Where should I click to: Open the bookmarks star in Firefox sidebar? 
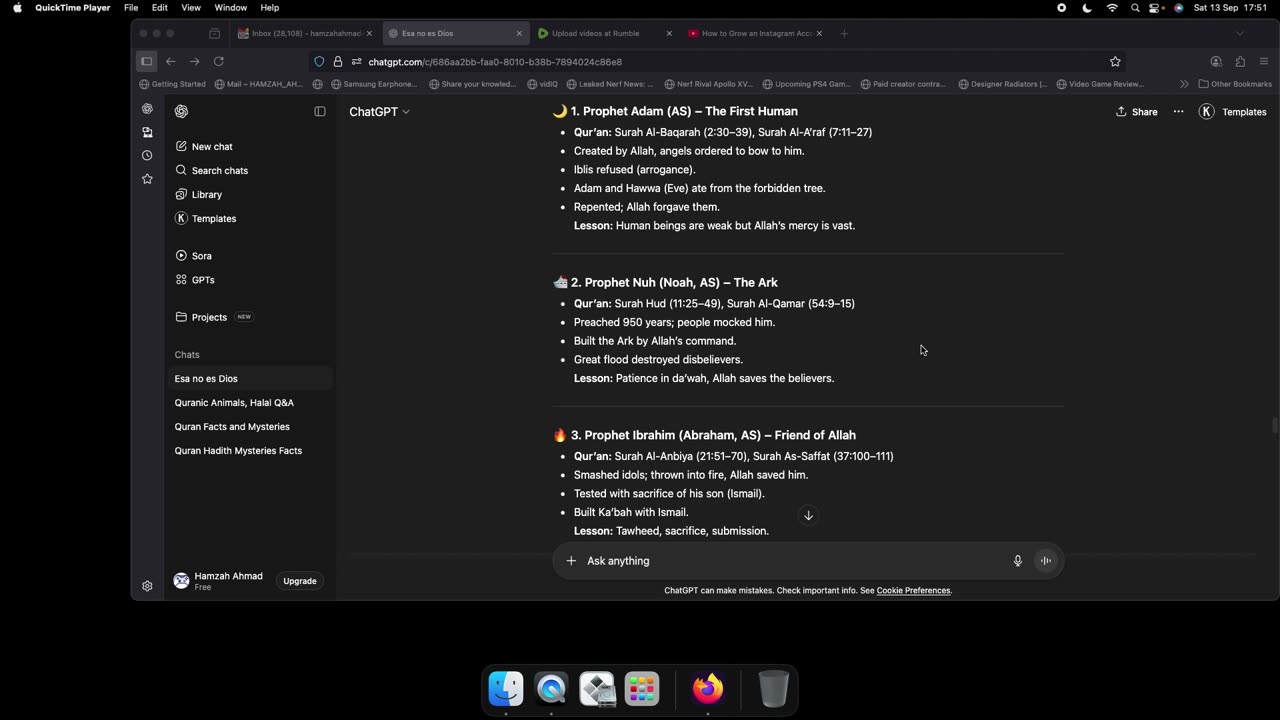(147, 179)
